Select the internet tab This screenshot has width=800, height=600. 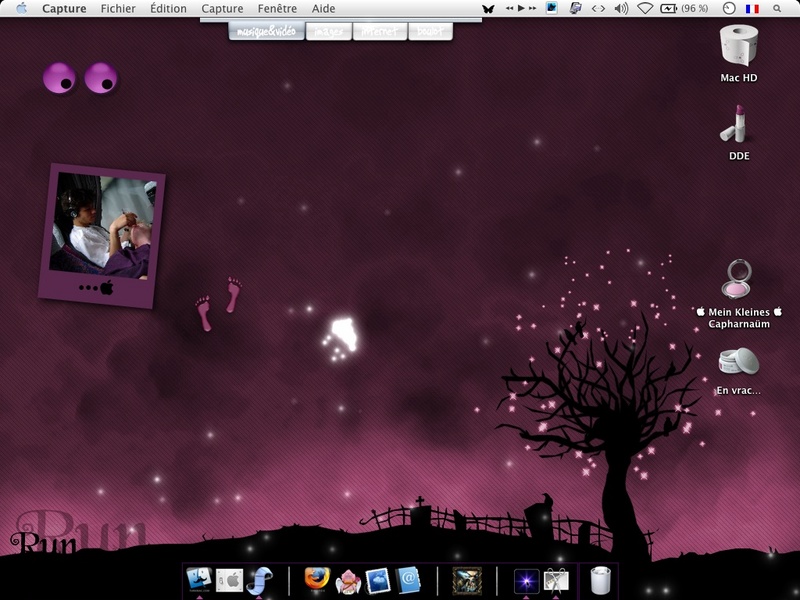point(380,31)
